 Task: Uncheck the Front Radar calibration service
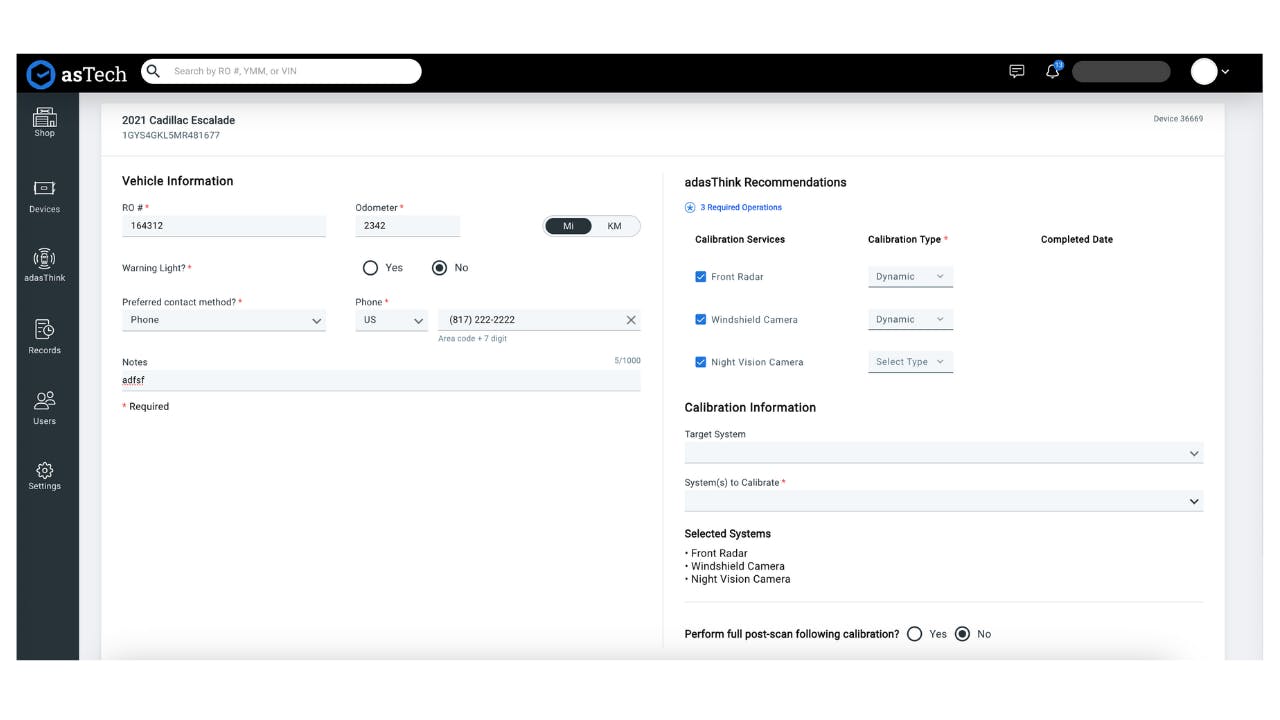701,276
